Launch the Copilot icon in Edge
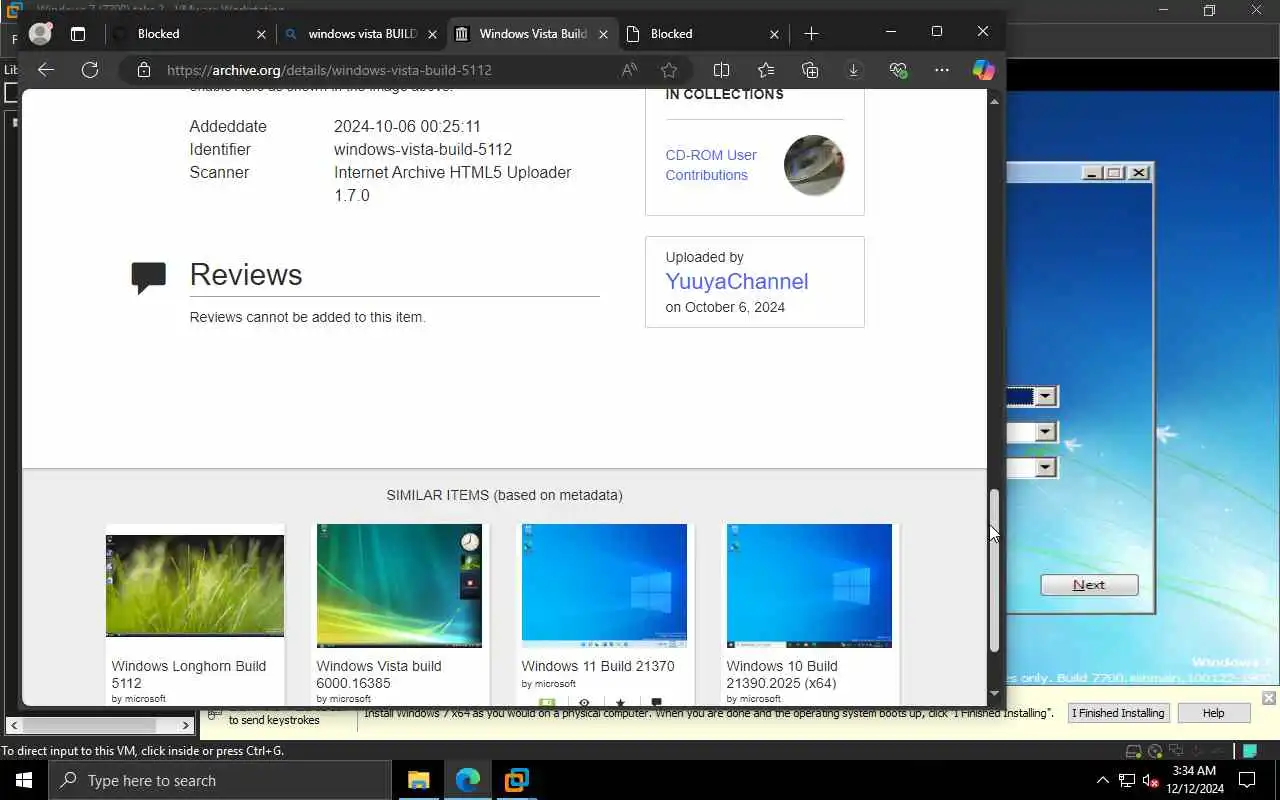 pyautogui.click(x=984, y=70)
